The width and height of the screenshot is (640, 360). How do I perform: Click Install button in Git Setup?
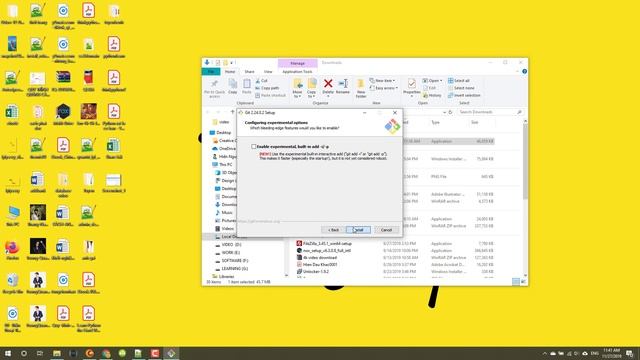[x=358, y=230]
